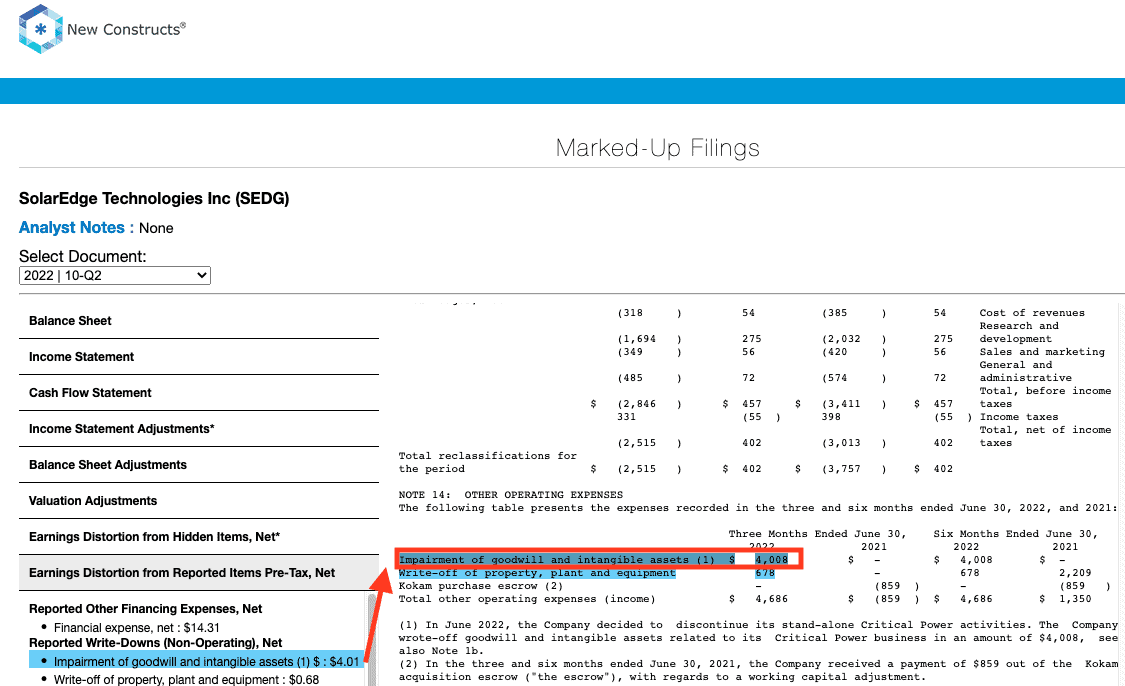Click the 'Kokam purchase escrow (2)' row label
Screen dimensions: 1125x686
[x=481, y=586]
